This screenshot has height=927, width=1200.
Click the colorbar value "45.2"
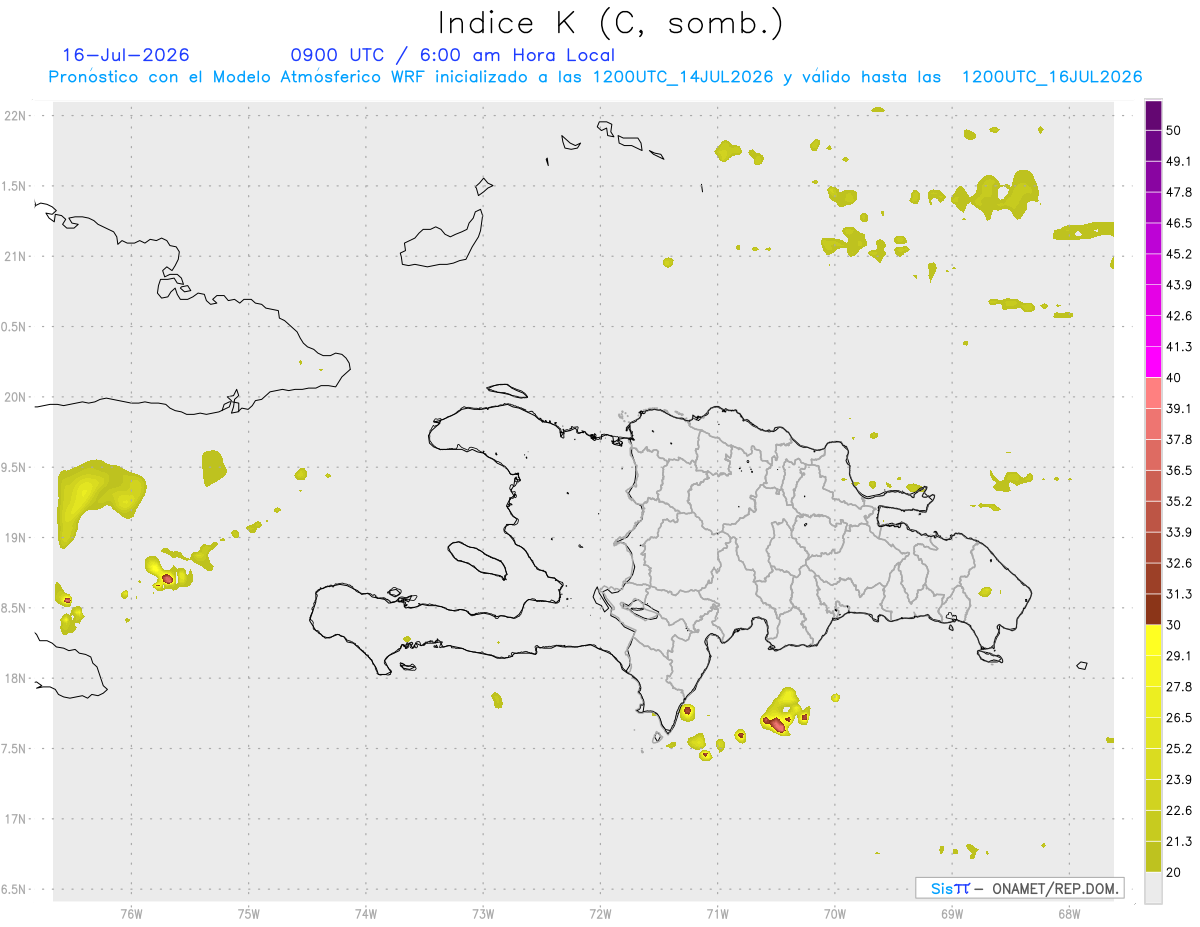click(1179, 254)
